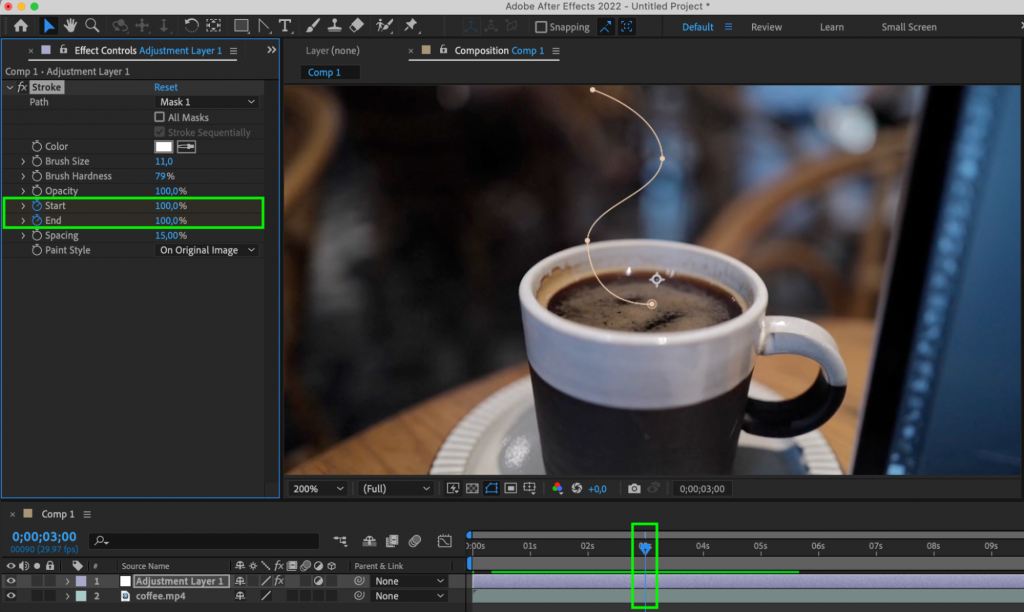
Task: Activate the Zoom tool
Action: coord(93,26)
